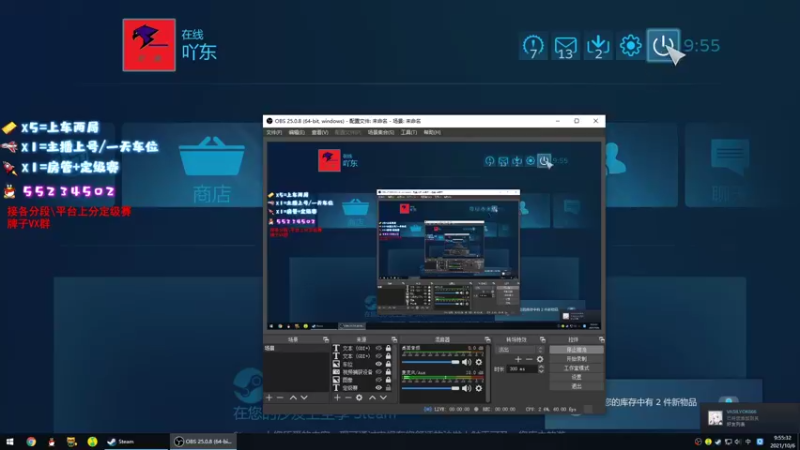Screen dimensions: 800x450
Task: Switch to Steam taskbar button
Action: (x=135, y=442)
